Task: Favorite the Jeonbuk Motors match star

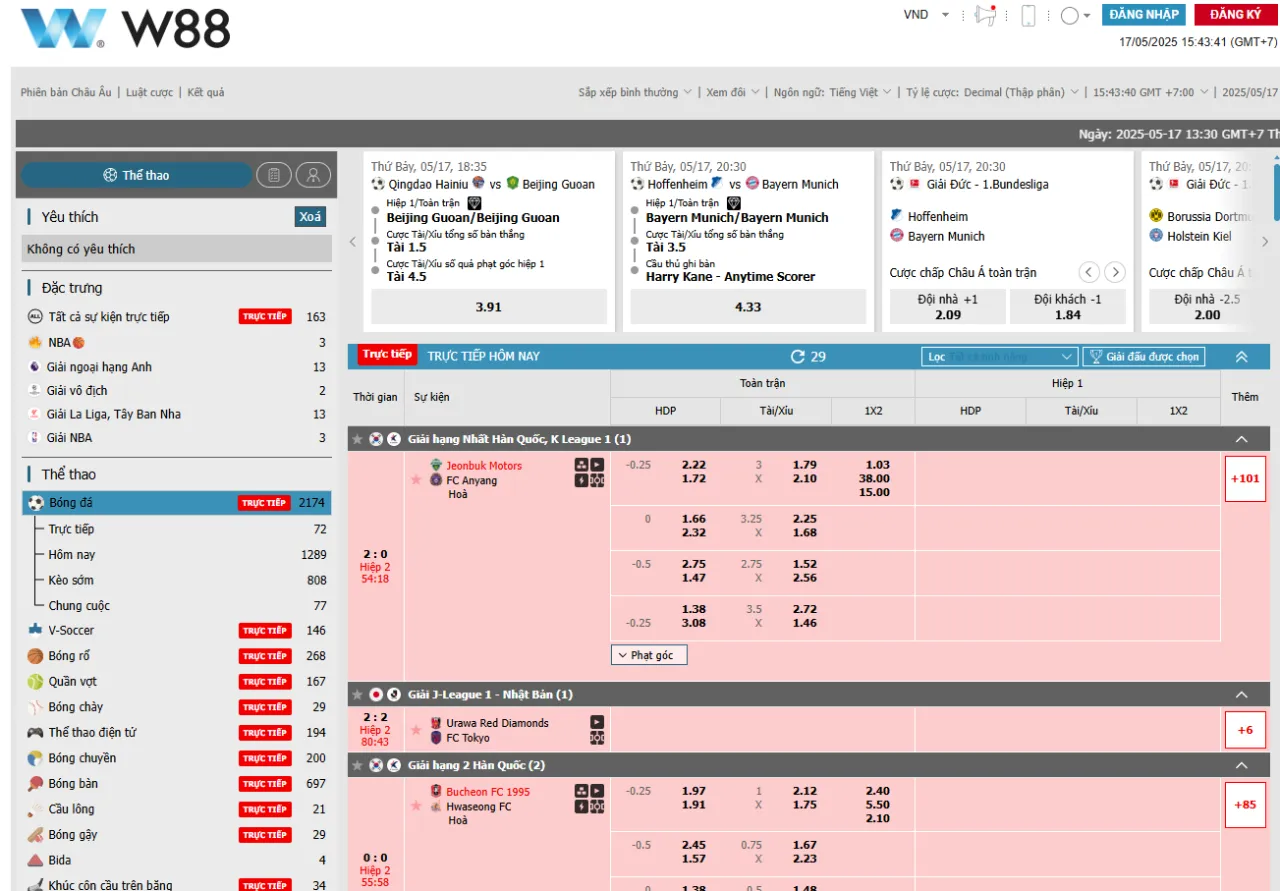Action: click(416, 480)
